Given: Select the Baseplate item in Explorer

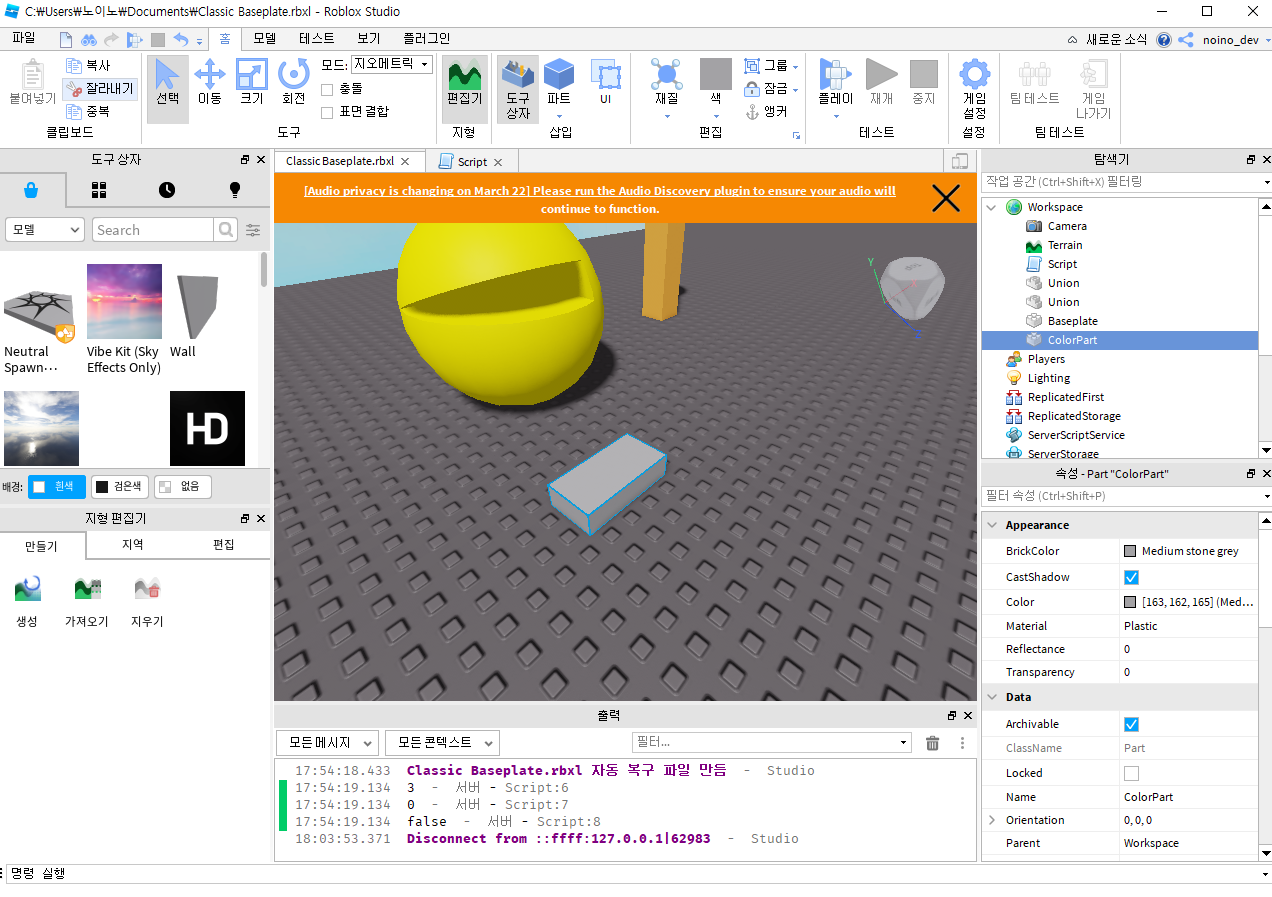Looking at the screenshot, I should click(x=1072, y=321).
